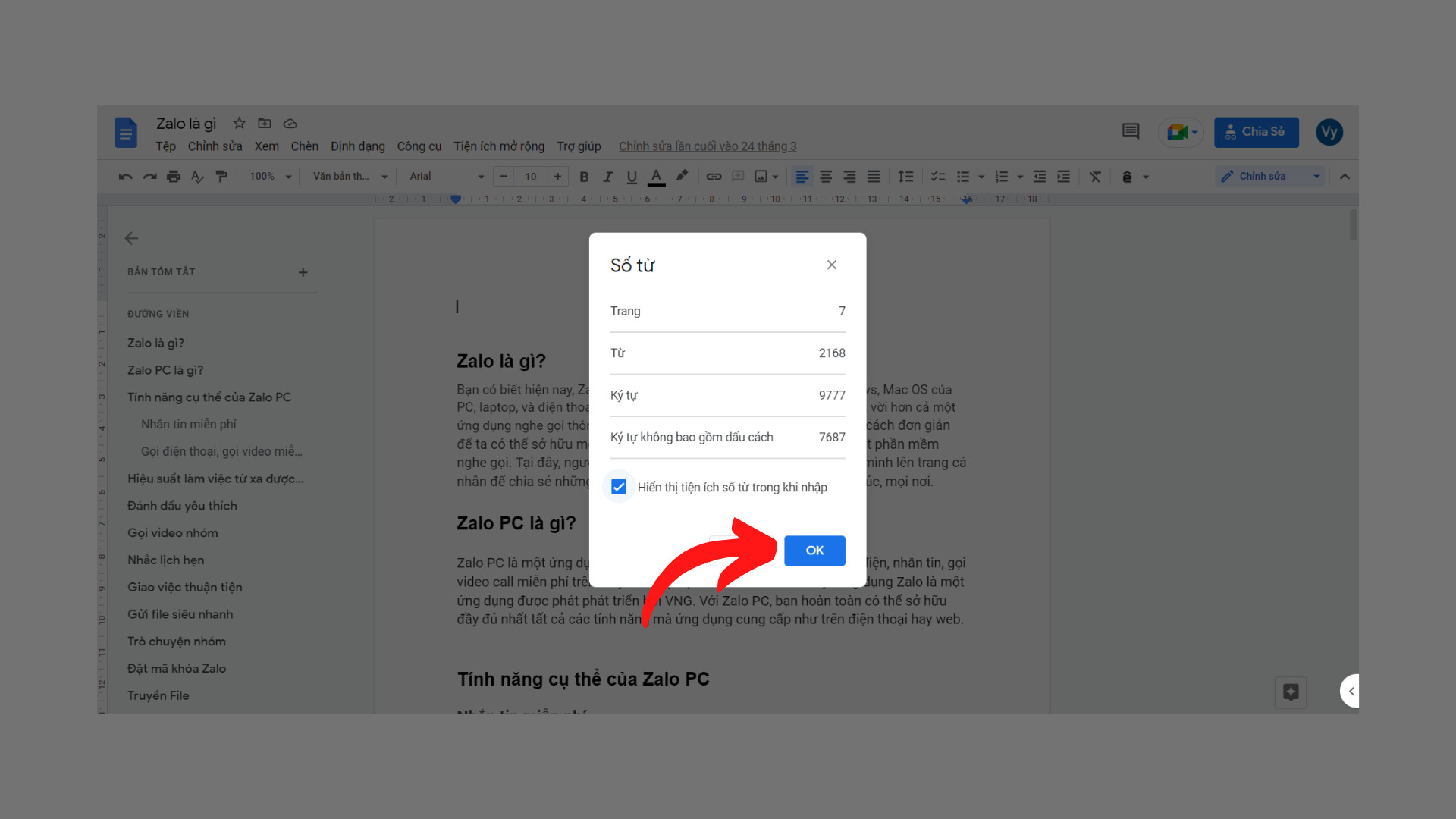Open the line spacing options
This screenshot has width=1456, height=819.
(905, 176)
